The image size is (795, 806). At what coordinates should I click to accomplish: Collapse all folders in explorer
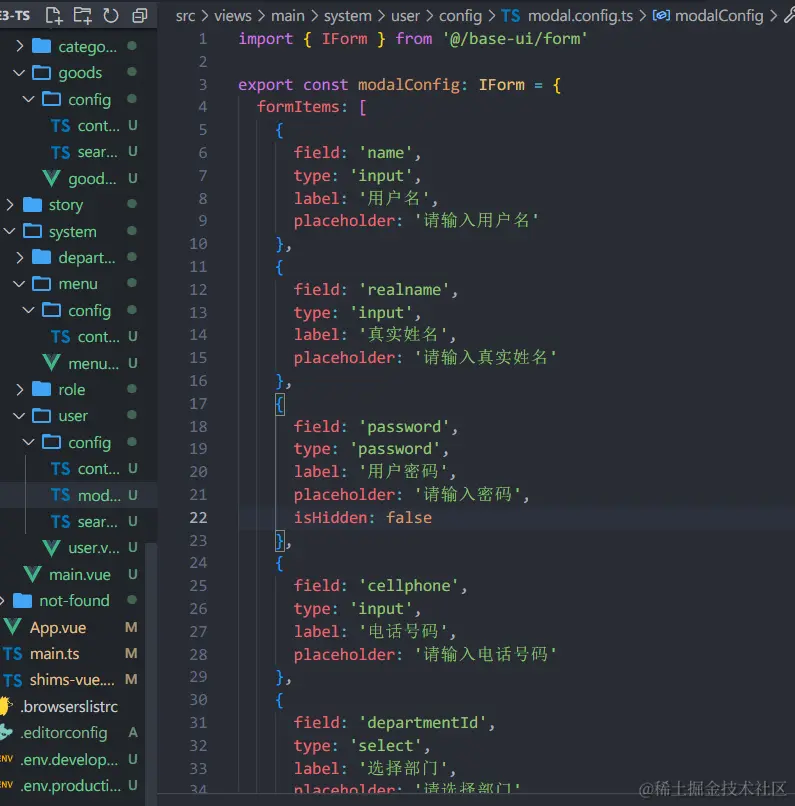pos(139,15)
